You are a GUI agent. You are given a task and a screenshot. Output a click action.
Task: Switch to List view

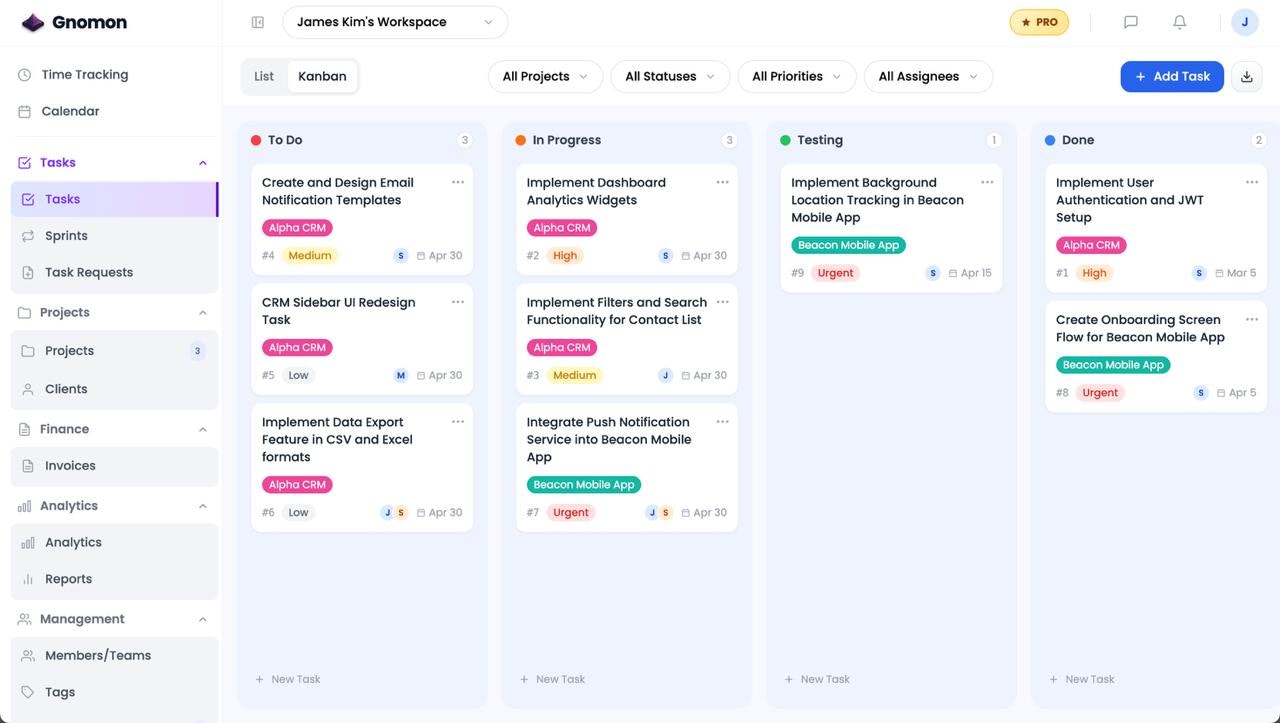tap(264, 76)
